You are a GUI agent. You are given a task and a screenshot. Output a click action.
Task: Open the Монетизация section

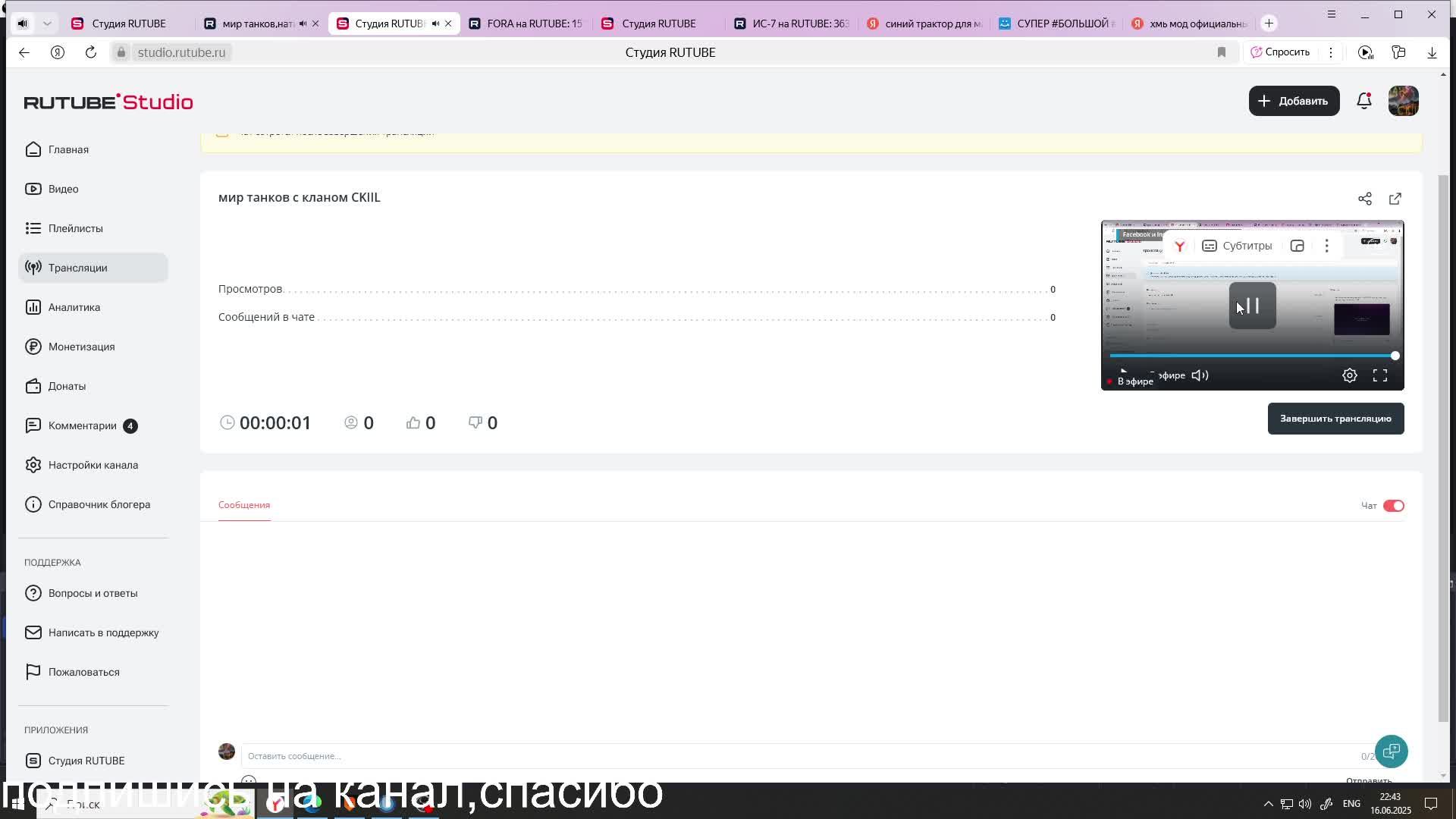pos(93,347)
